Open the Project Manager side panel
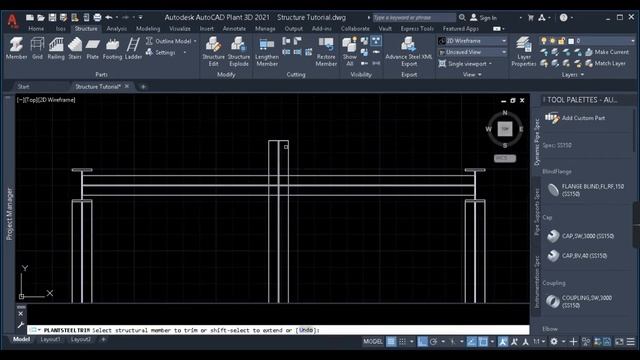The image size is (640, 360). [x=9, y=213]
